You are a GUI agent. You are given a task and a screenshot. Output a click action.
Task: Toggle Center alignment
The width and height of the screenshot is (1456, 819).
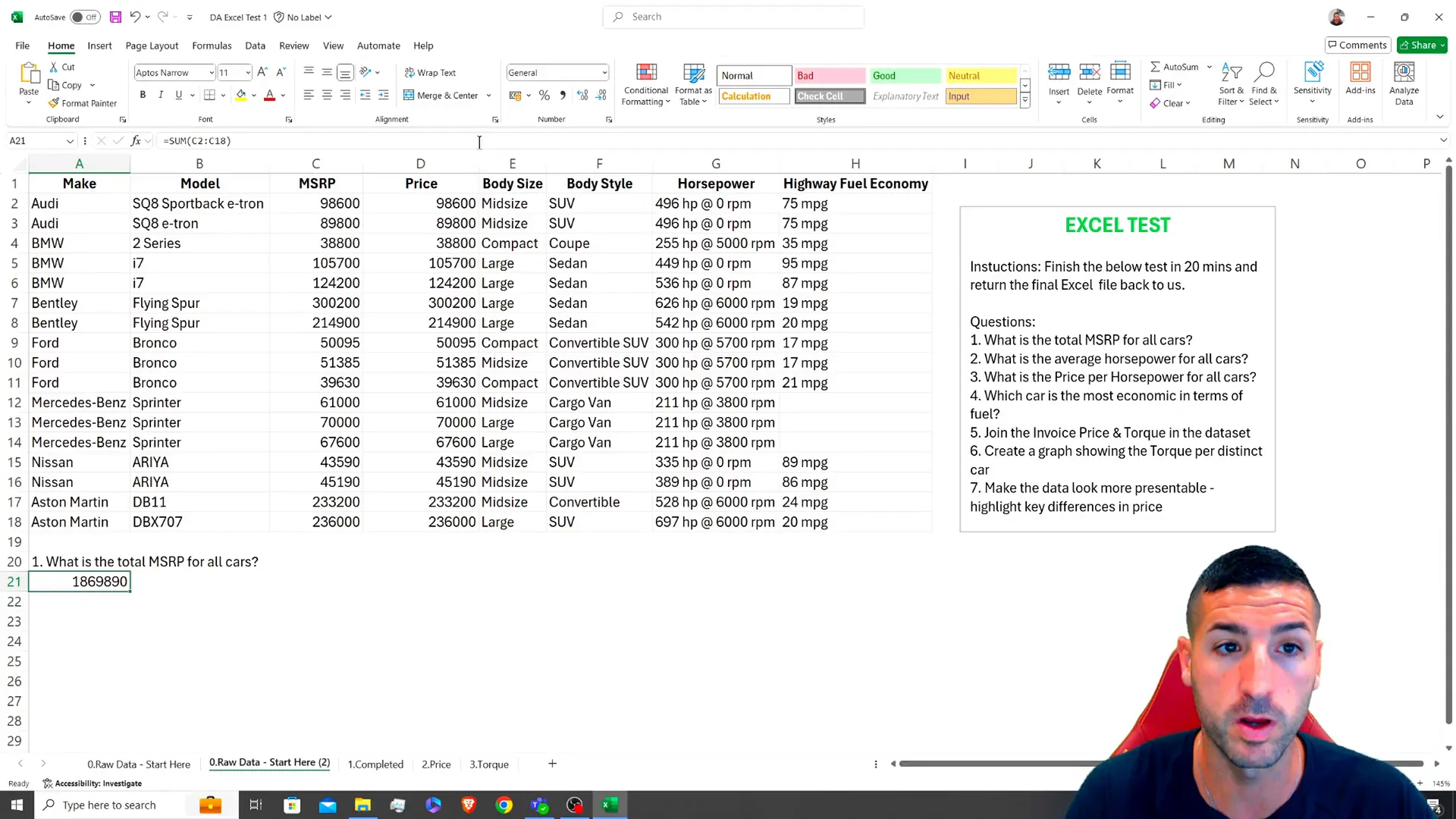coord(327,95)
